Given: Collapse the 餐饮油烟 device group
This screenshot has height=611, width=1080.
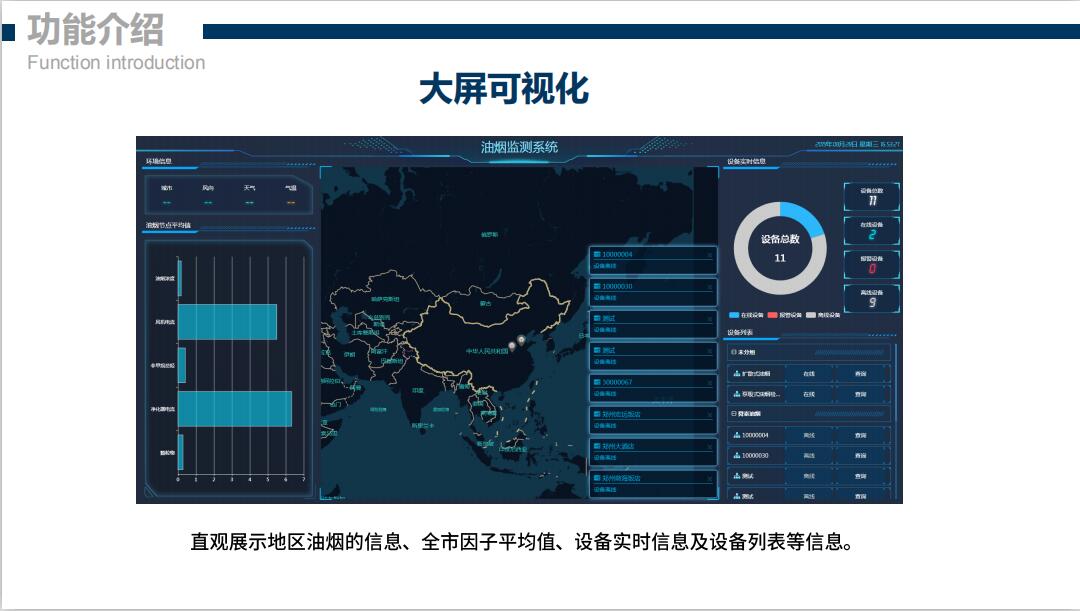Looking at the screenshot, I should tap(734, 414).
